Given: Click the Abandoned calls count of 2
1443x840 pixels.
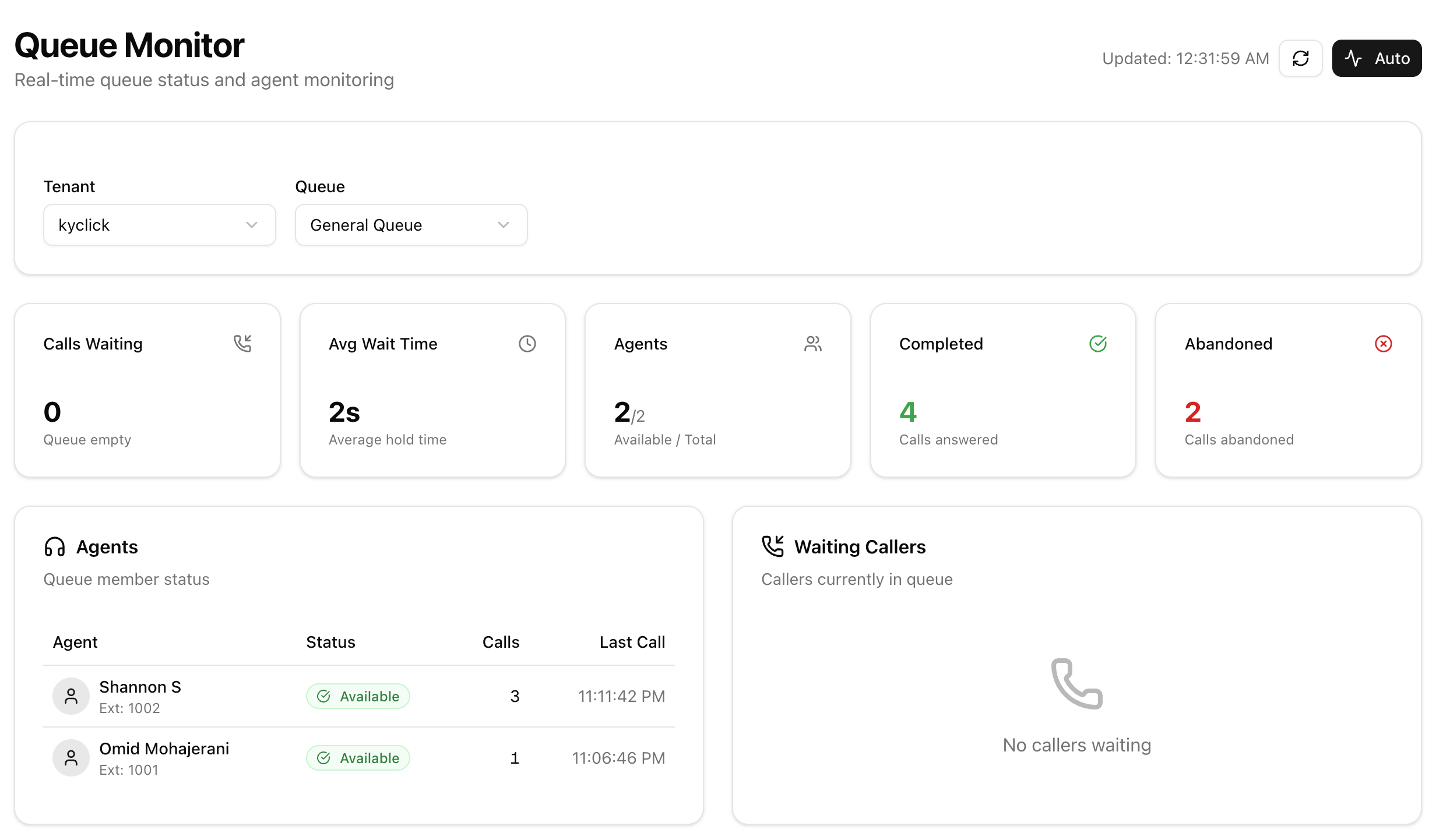Looking at the screenshot, I should pyautogui.click(x=1193, y=412).
